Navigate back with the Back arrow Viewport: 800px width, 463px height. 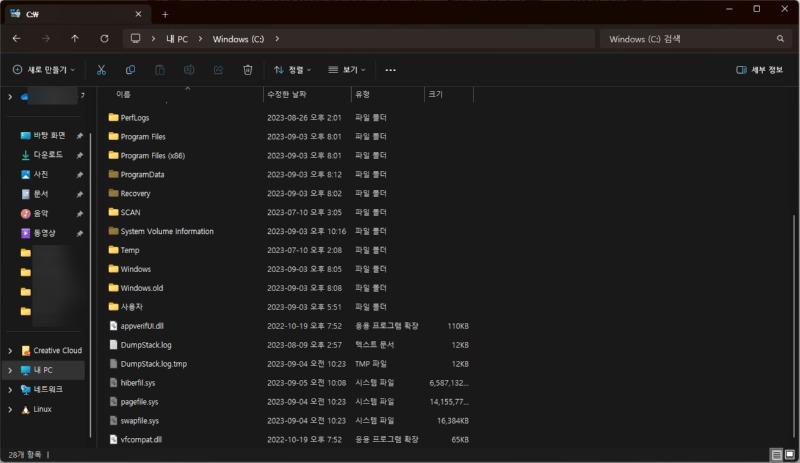(x=16, y=38)
